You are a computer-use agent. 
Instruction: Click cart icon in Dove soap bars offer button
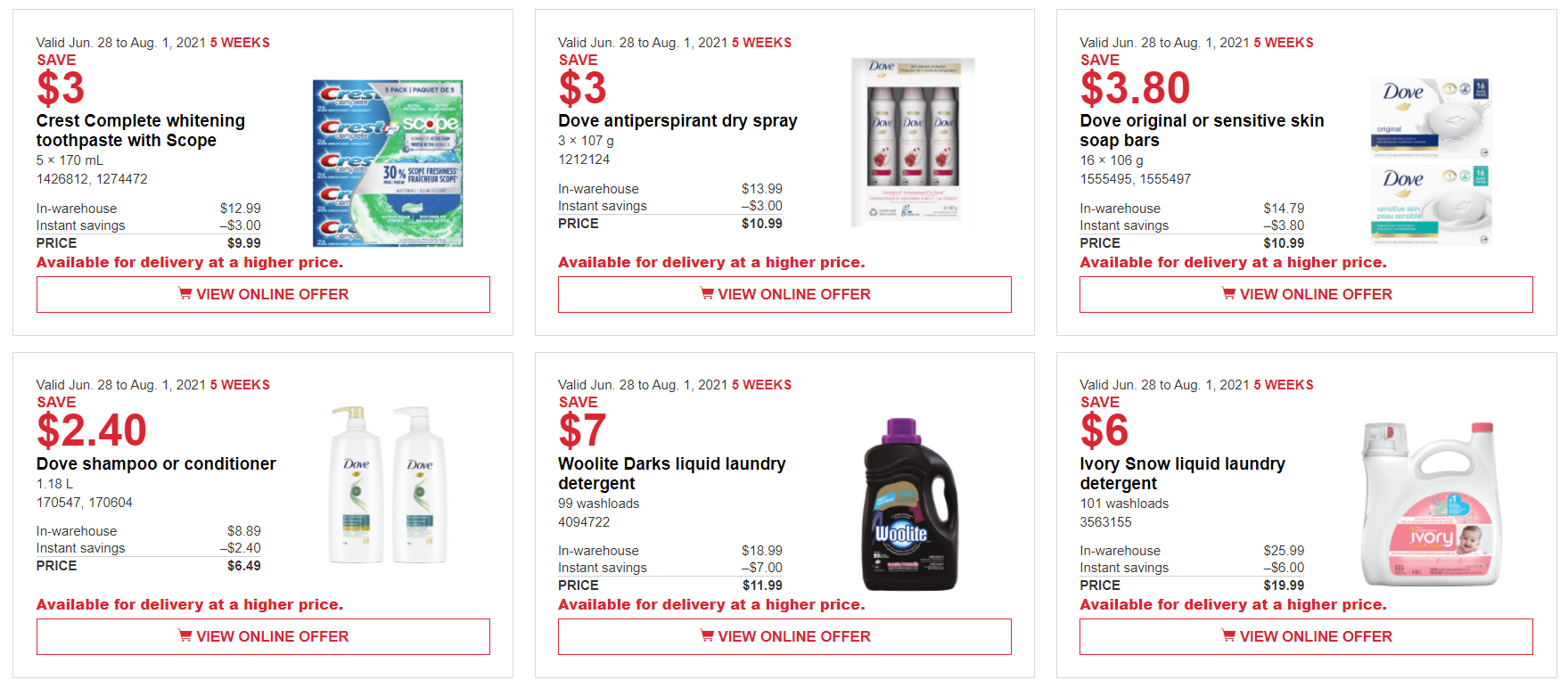1228,293
